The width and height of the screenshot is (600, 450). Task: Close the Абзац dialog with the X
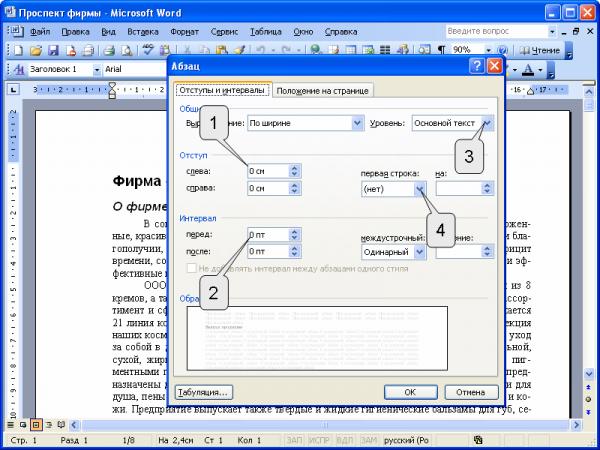[x=494, y=66]
